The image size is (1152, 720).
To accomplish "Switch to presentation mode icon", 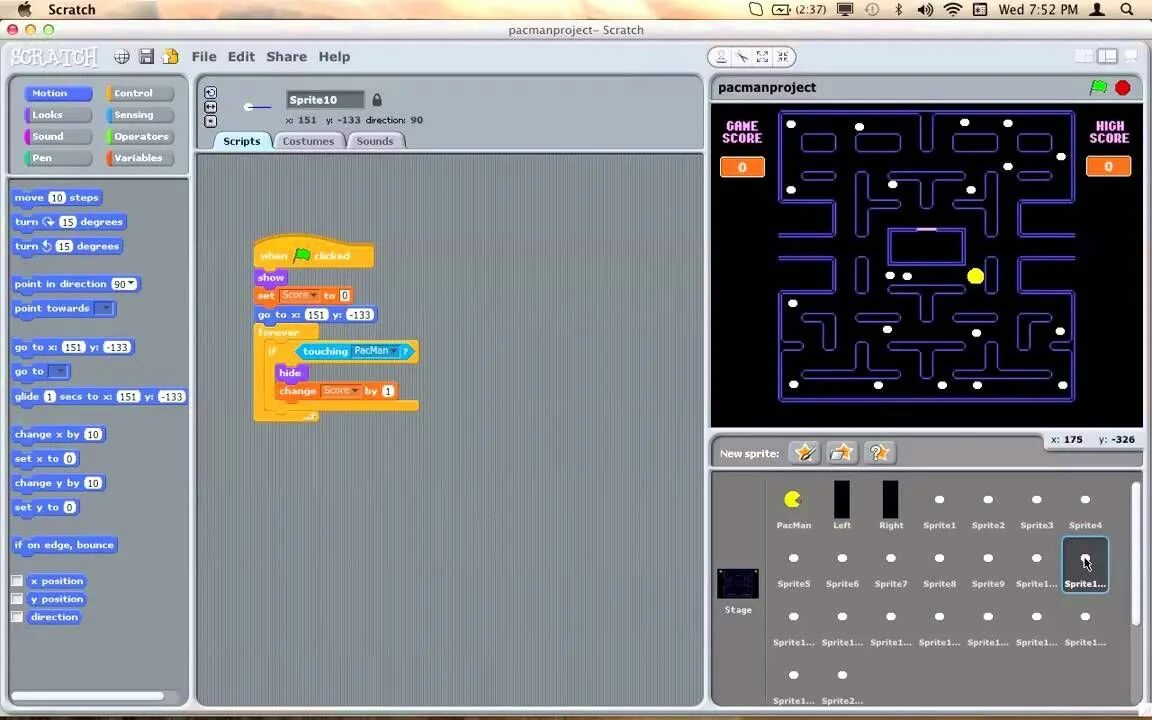I will [x=1132, y=57].
